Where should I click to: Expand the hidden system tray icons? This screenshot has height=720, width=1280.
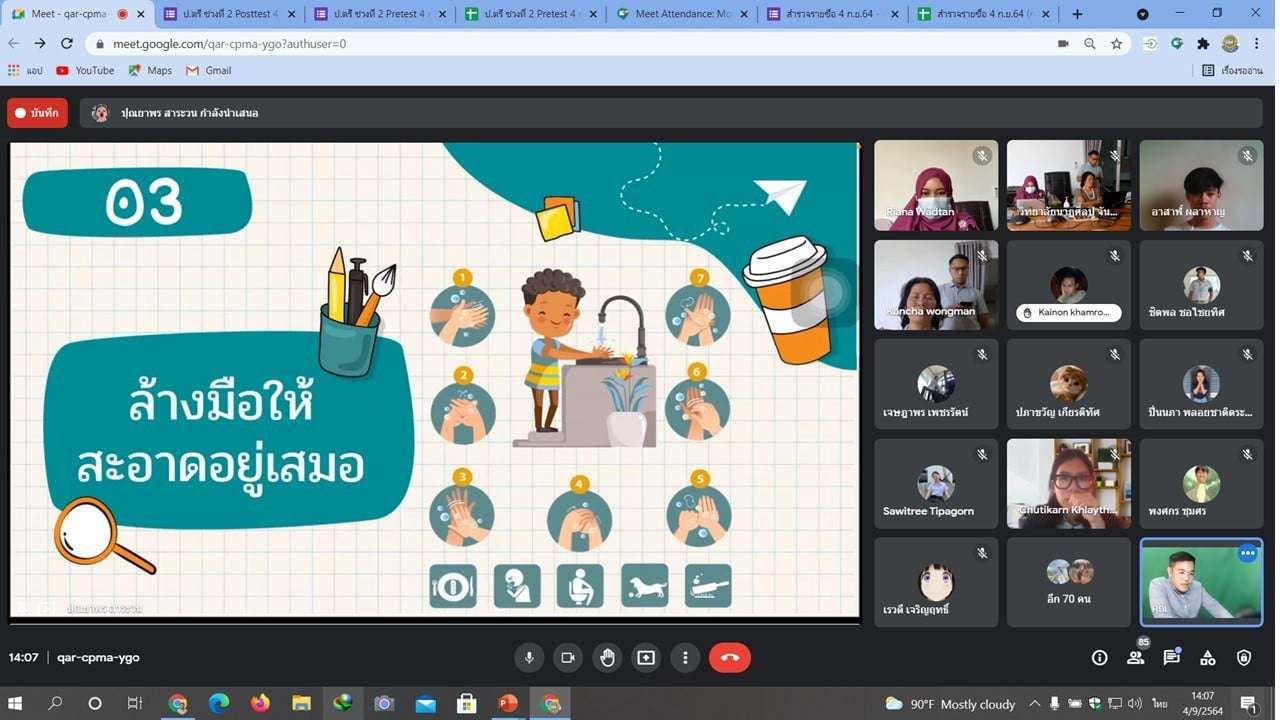click(x=1034, y=703)
